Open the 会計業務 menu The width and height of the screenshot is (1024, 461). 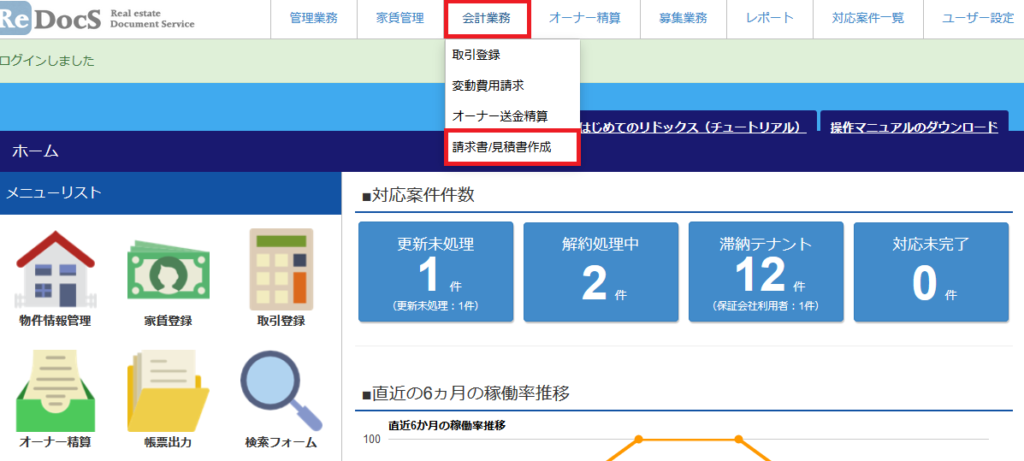click(x=487, y=19)
